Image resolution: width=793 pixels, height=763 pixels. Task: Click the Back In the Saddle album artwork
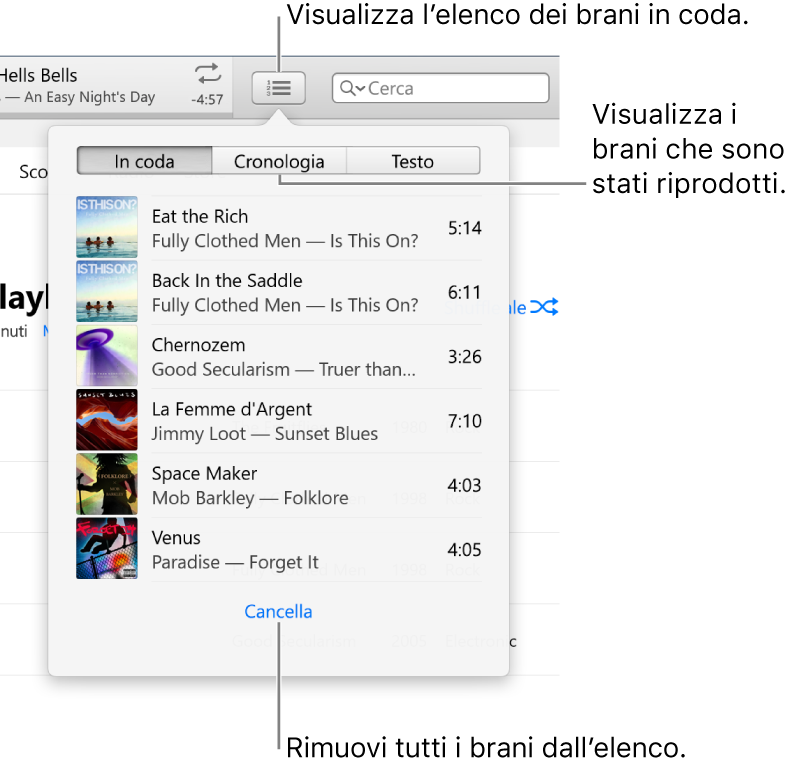pos(107,291)
